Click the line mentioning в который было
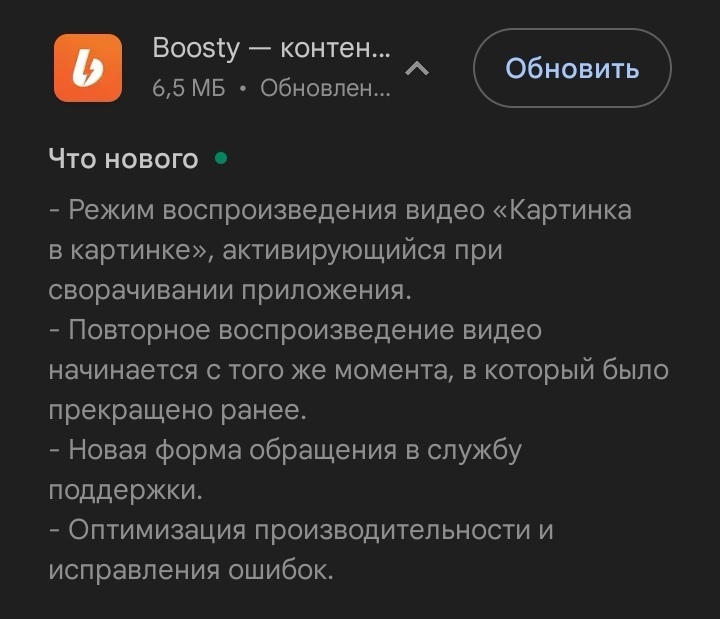The image size is (720, 619). coord(359,371)
